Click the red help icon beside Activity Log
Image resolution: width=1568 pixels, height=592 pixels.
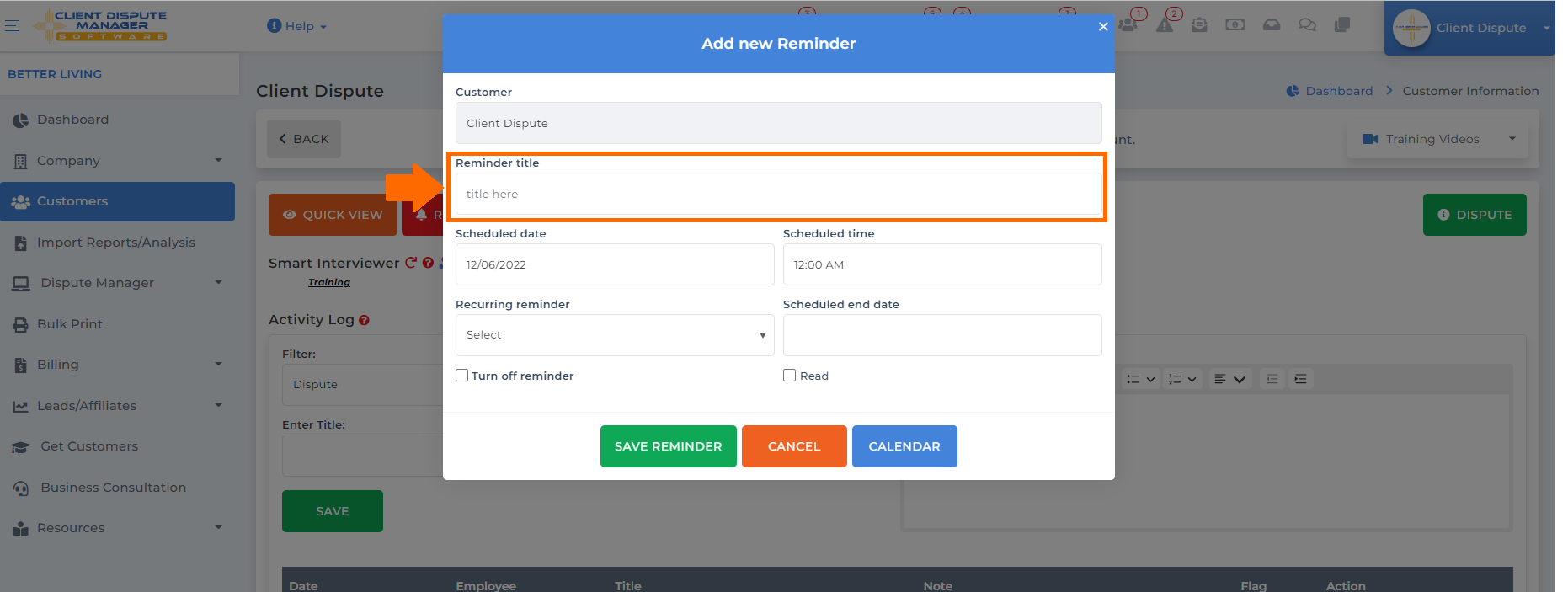364,320
